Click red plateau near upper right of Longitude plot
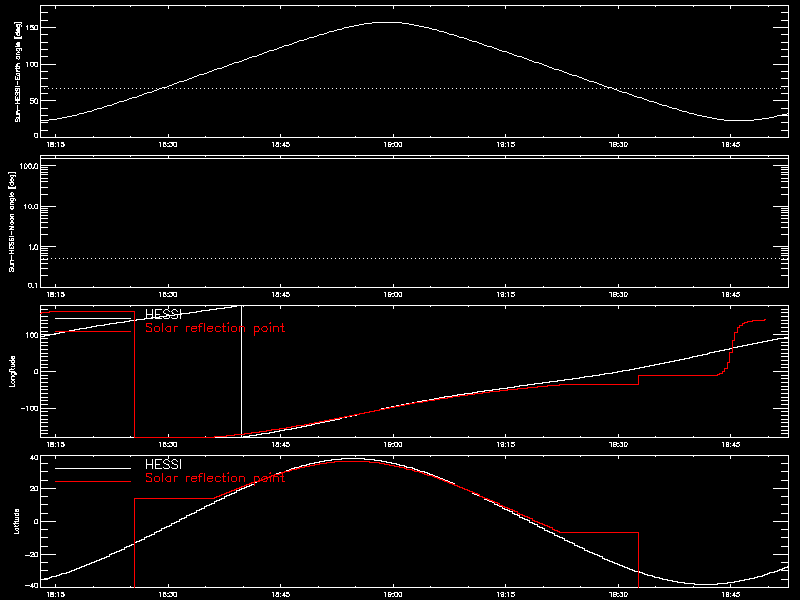 tap(754, 320)
